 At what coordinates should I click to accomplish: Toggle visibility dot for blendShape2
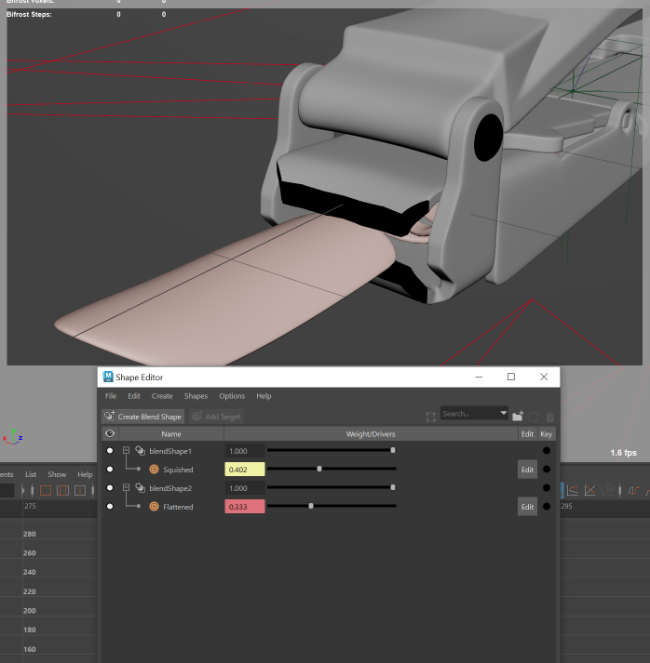tap(110, 488)
